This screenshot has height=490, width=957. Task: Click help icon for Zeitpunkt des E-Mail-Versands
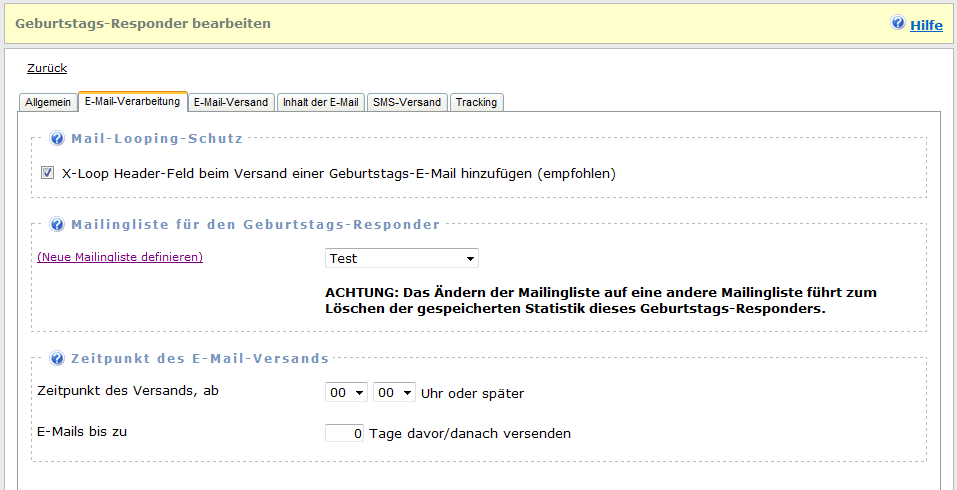(57, 358)
